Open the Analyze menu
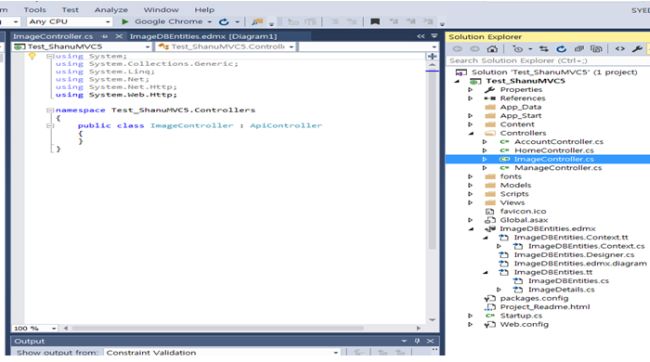This screenshot has height=362, width=650. 111,10
